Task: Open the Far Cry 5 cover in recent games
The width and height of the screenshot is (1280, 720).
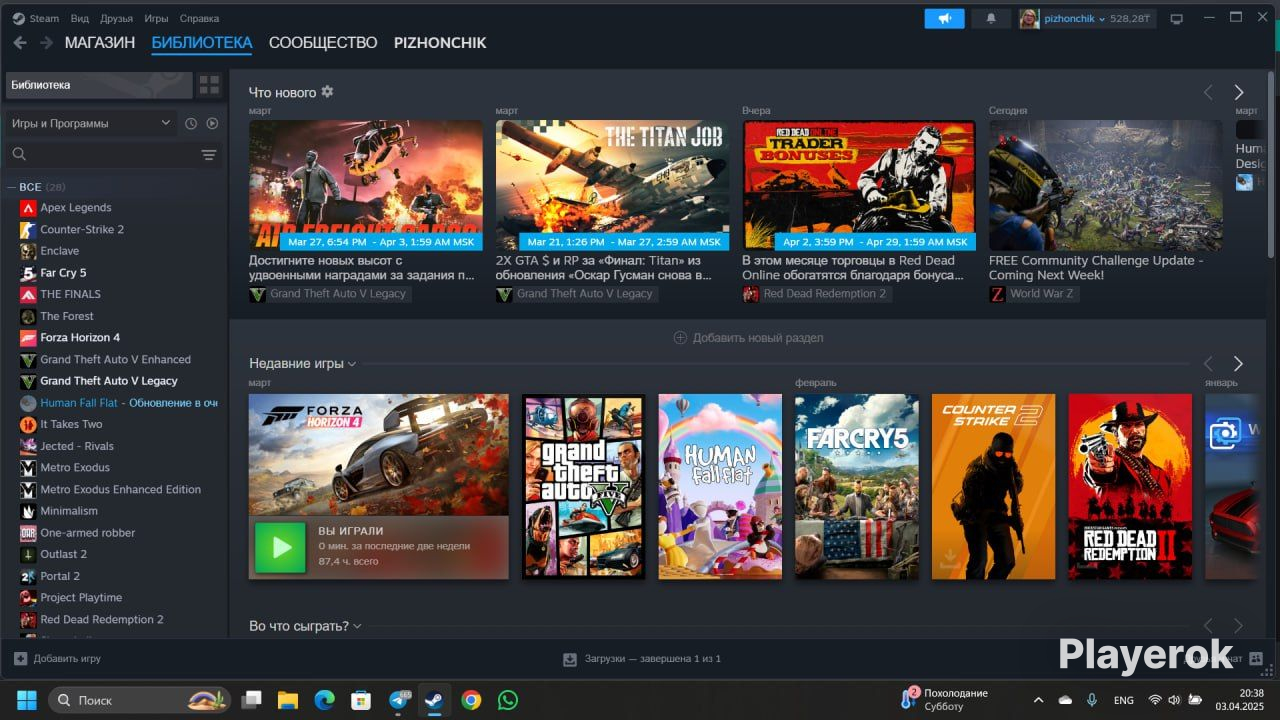Action: (857, 486)
